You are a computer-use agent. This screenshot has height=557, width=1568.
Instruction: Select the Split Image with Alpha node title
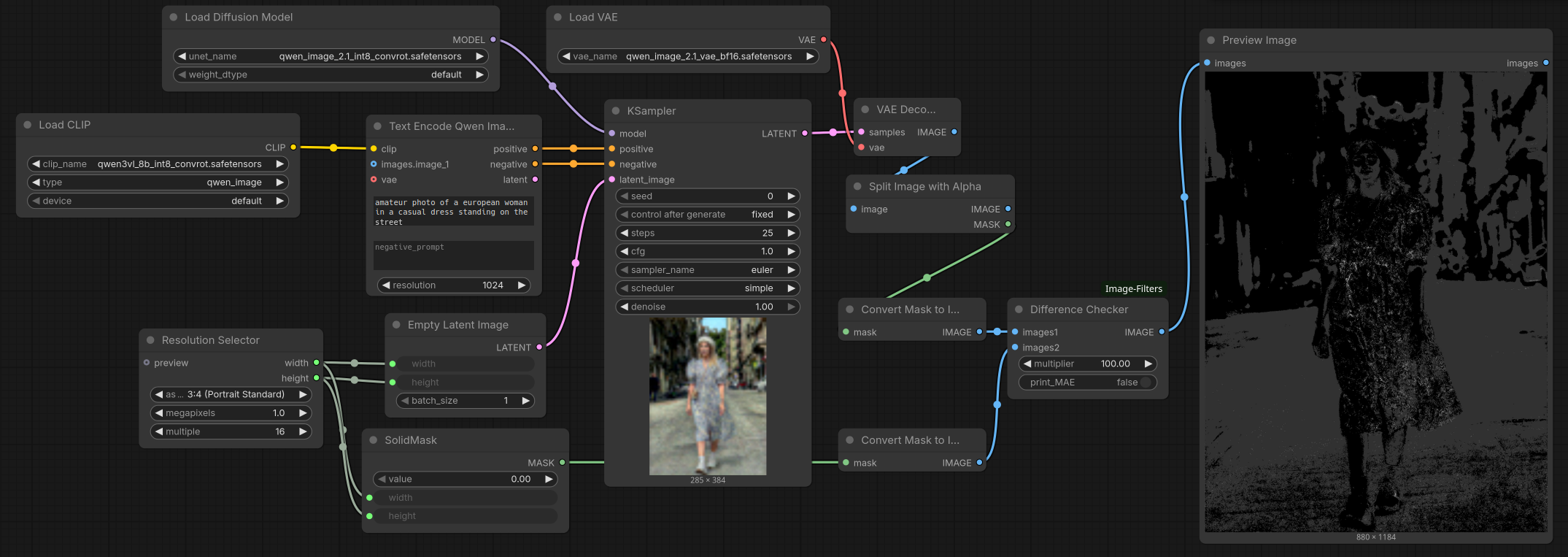[924, 187]
